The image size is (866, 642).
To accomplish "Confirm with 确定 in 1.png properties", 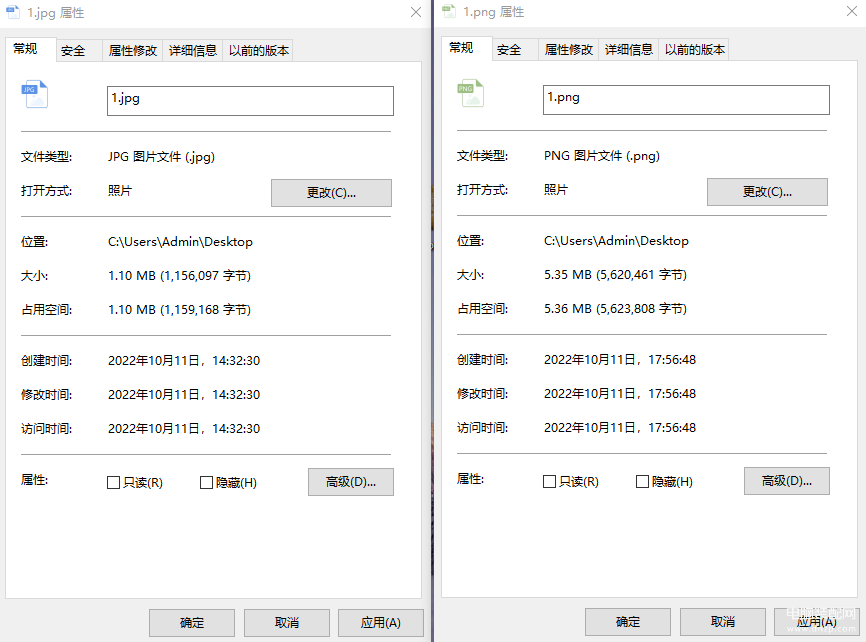I will coord(627,622).
